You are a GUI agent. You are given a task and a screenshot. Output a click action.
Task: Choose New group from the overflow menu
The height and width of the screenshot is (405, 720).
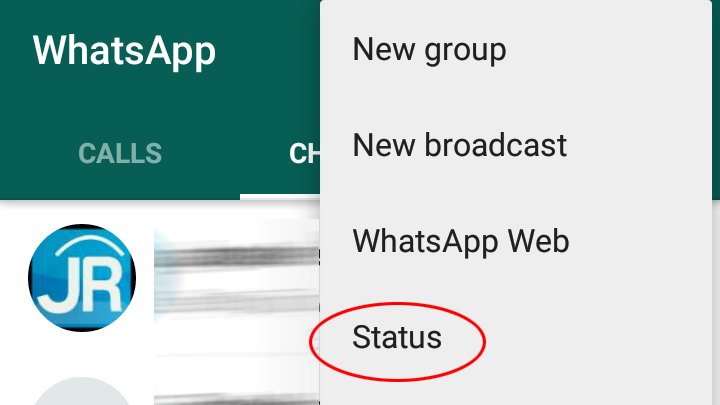click(x=429, y=49)
